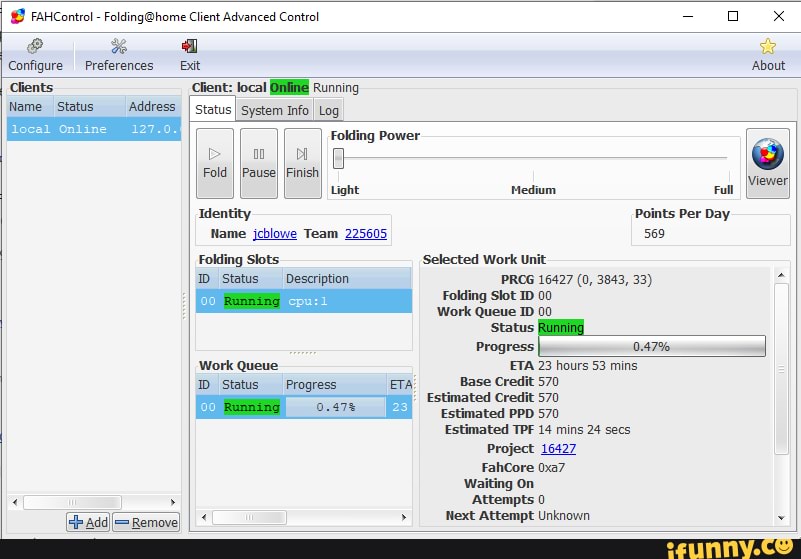Screen dimensions: 801x559
Task: Click the green Running status in work unit
Action: click(x=560, y=328)
